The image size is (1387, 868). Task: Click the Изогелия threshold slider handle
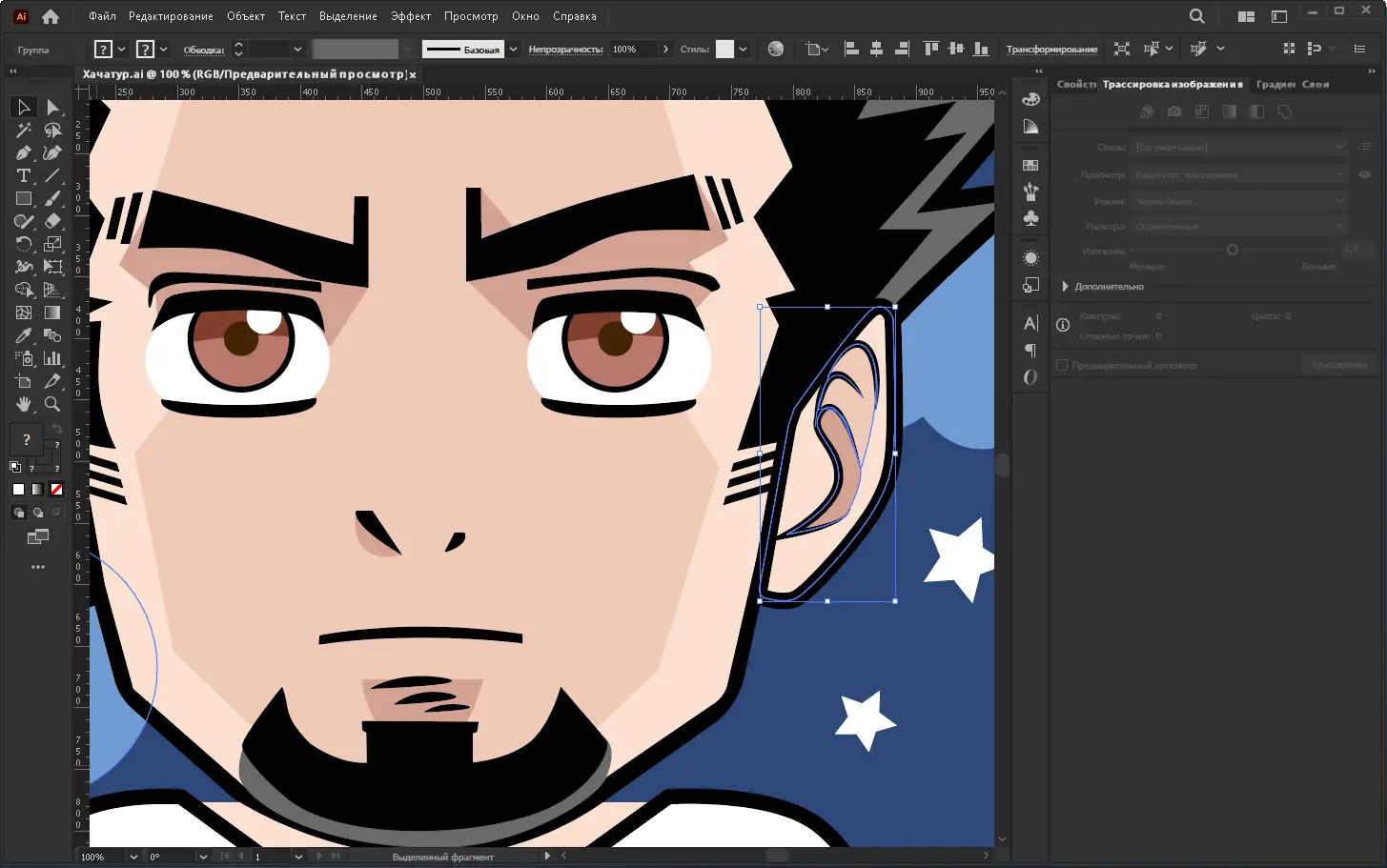(1232, 250)
